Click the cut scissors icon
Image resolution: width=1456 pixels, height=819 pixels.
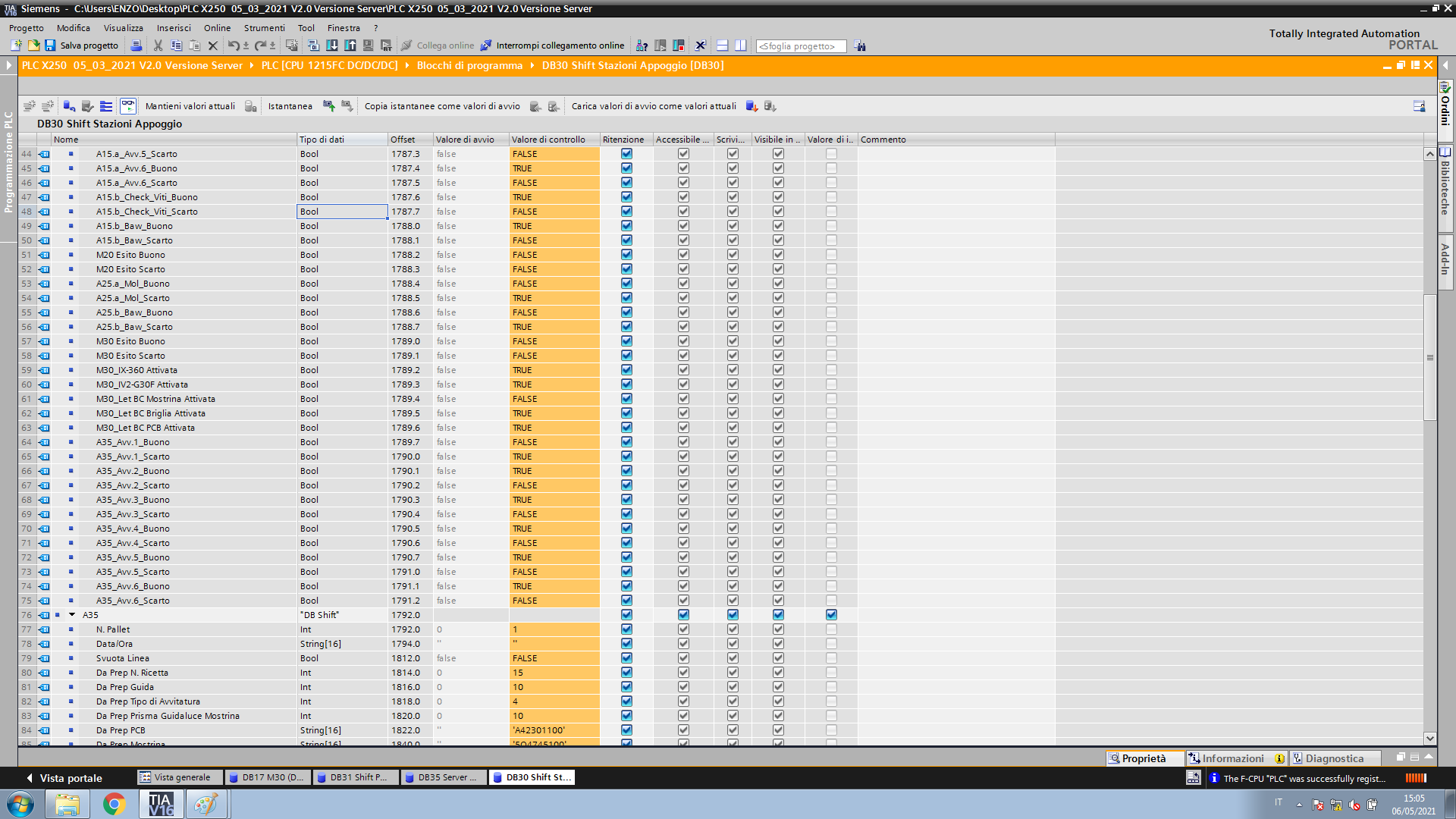point(158,45)
